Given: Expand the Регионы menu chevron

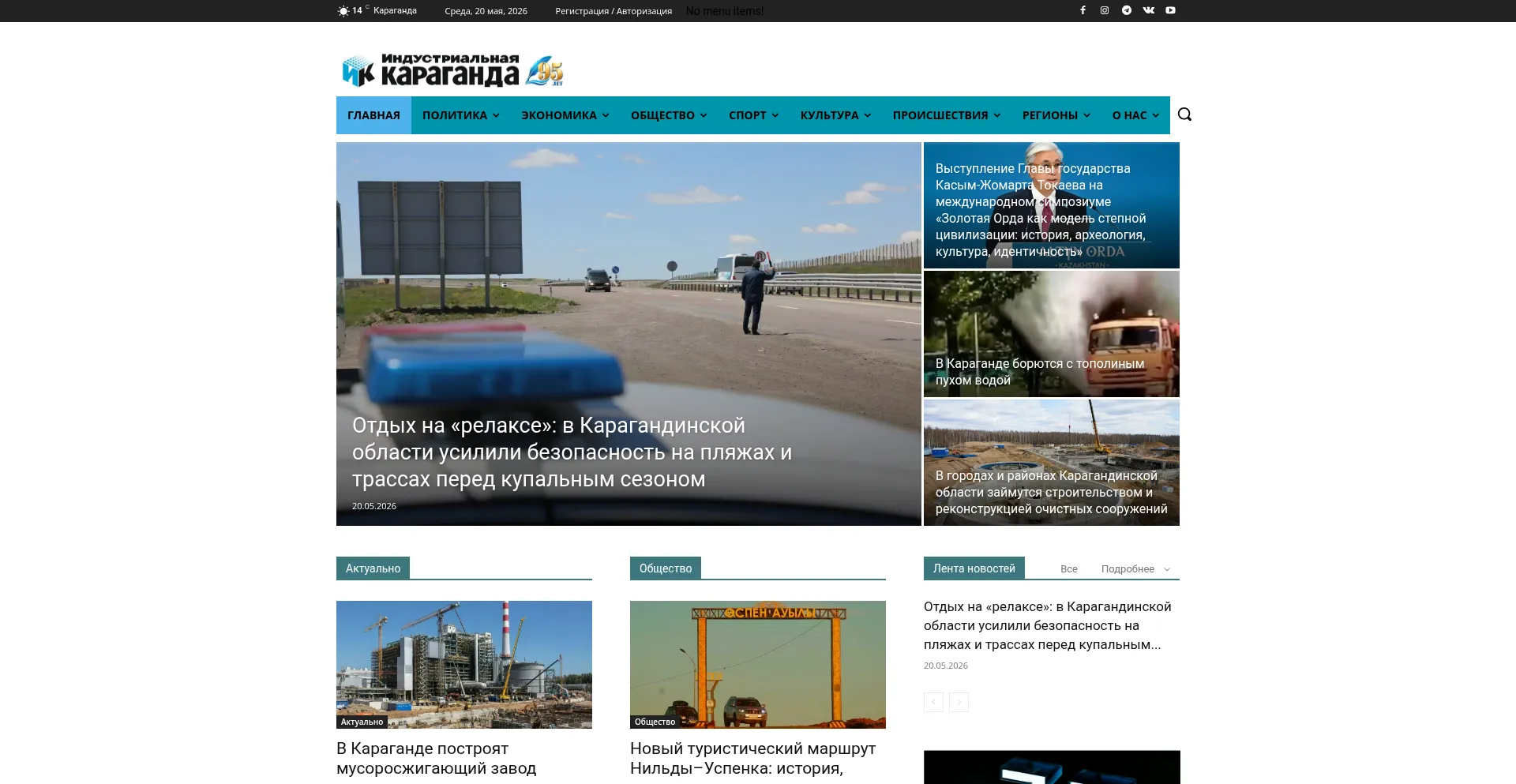Looking at the screenshot, I should click(1087, 115).
